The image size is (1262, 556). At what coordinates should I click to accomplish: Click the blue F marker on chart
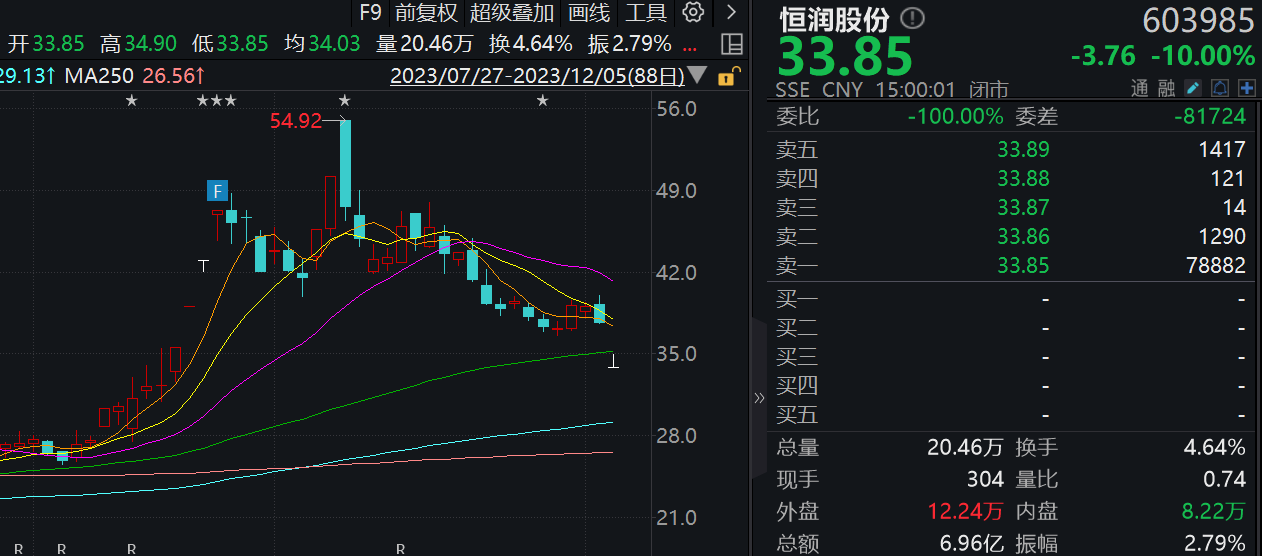[x=217, y=190]
